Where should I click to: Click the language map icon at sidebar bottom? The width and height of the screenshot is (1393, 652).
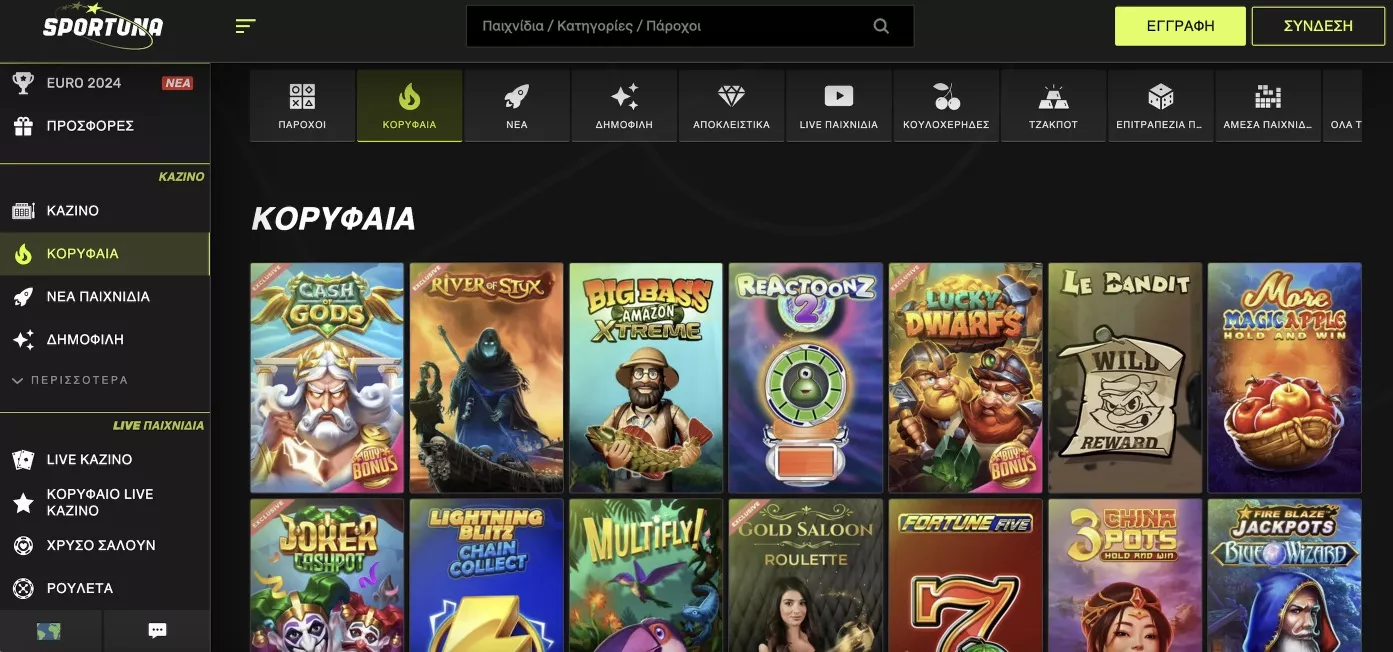pyautogui.click(x=48, y=631)
